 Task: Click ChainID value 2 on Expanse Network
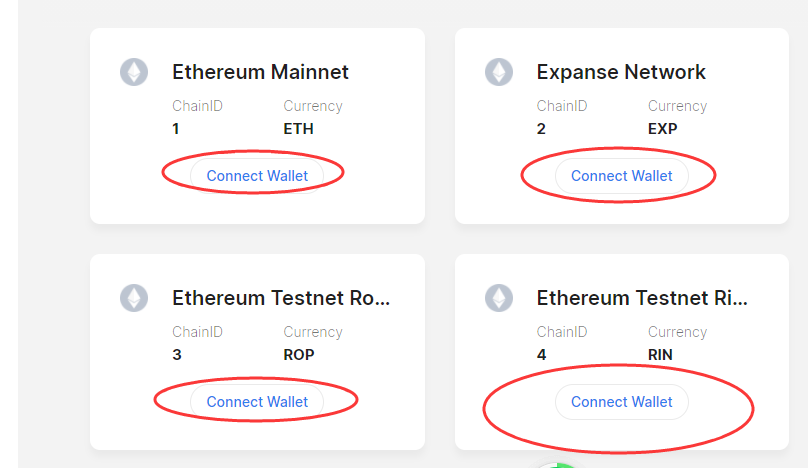tap(541, 129)
